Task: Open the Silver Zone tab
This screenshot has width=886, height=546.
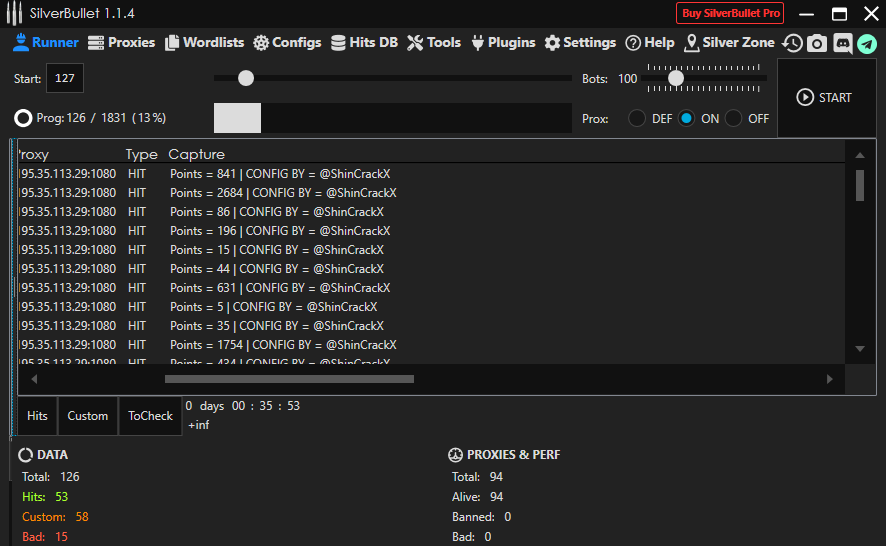Action: [729, 42]
